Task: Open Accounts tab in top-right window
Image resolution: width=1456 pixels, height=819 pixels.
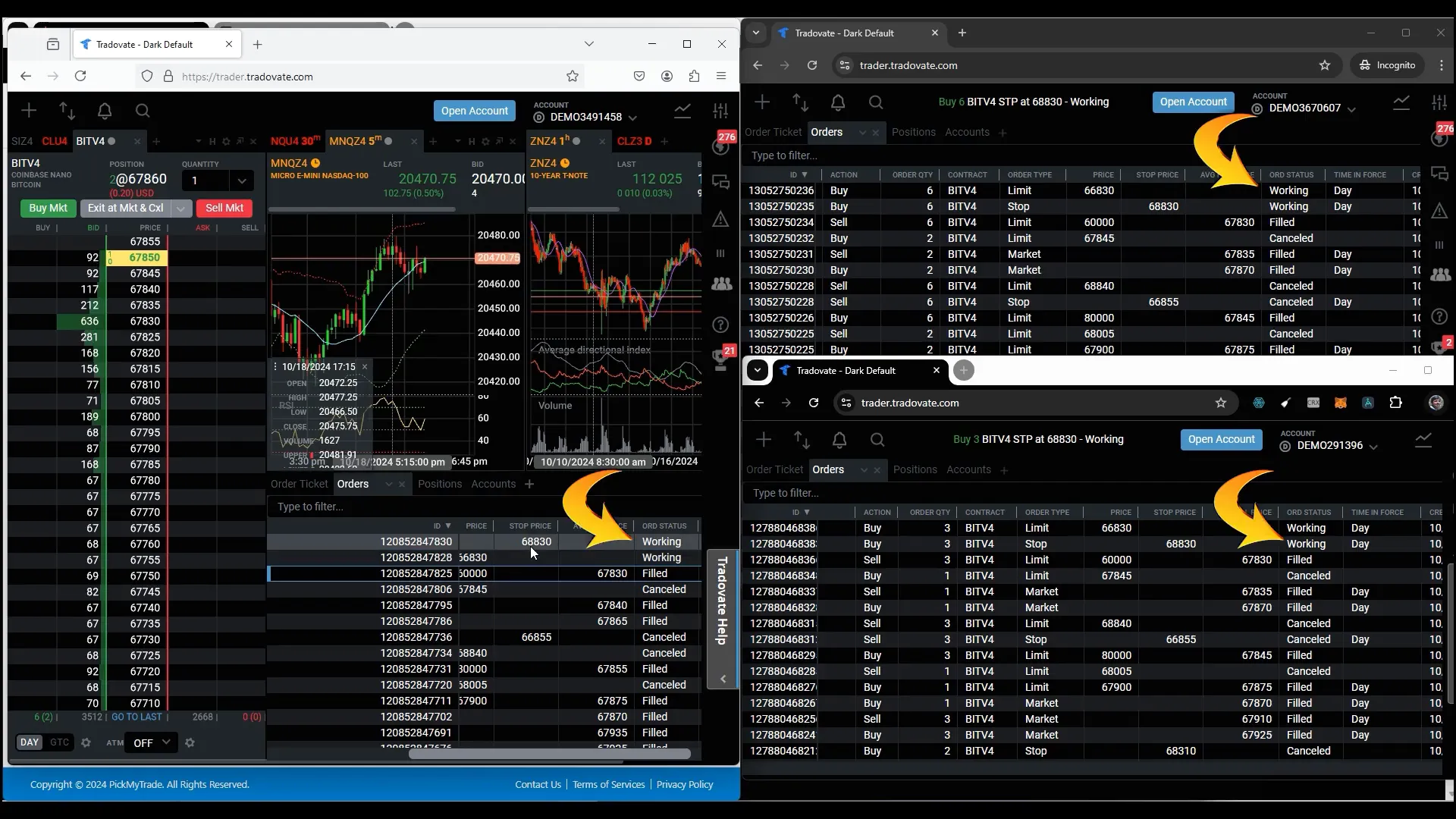Action: click(x=967, y=132)
